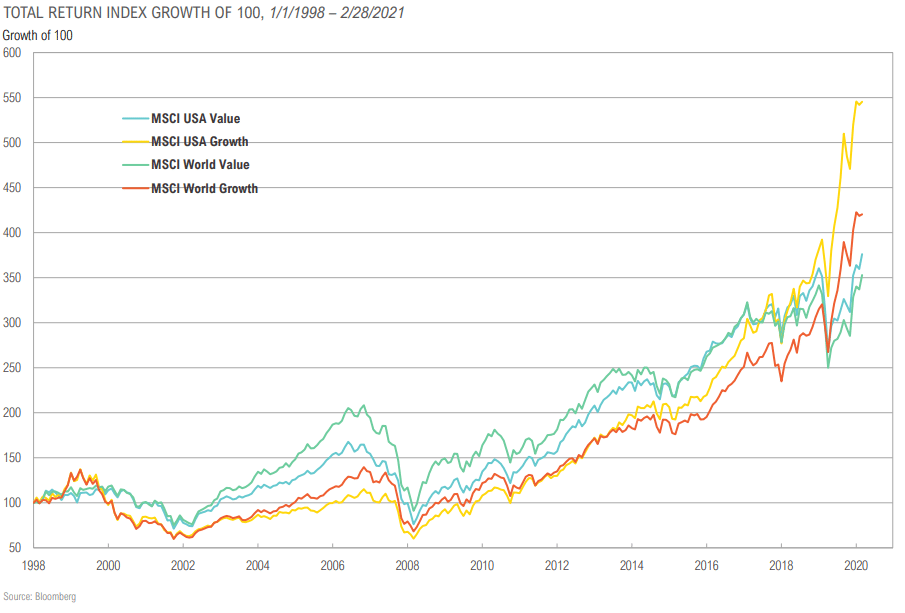Select the "50" y-axis label
The height and width of the screenshot is (613, 905).
pos(14,548)
